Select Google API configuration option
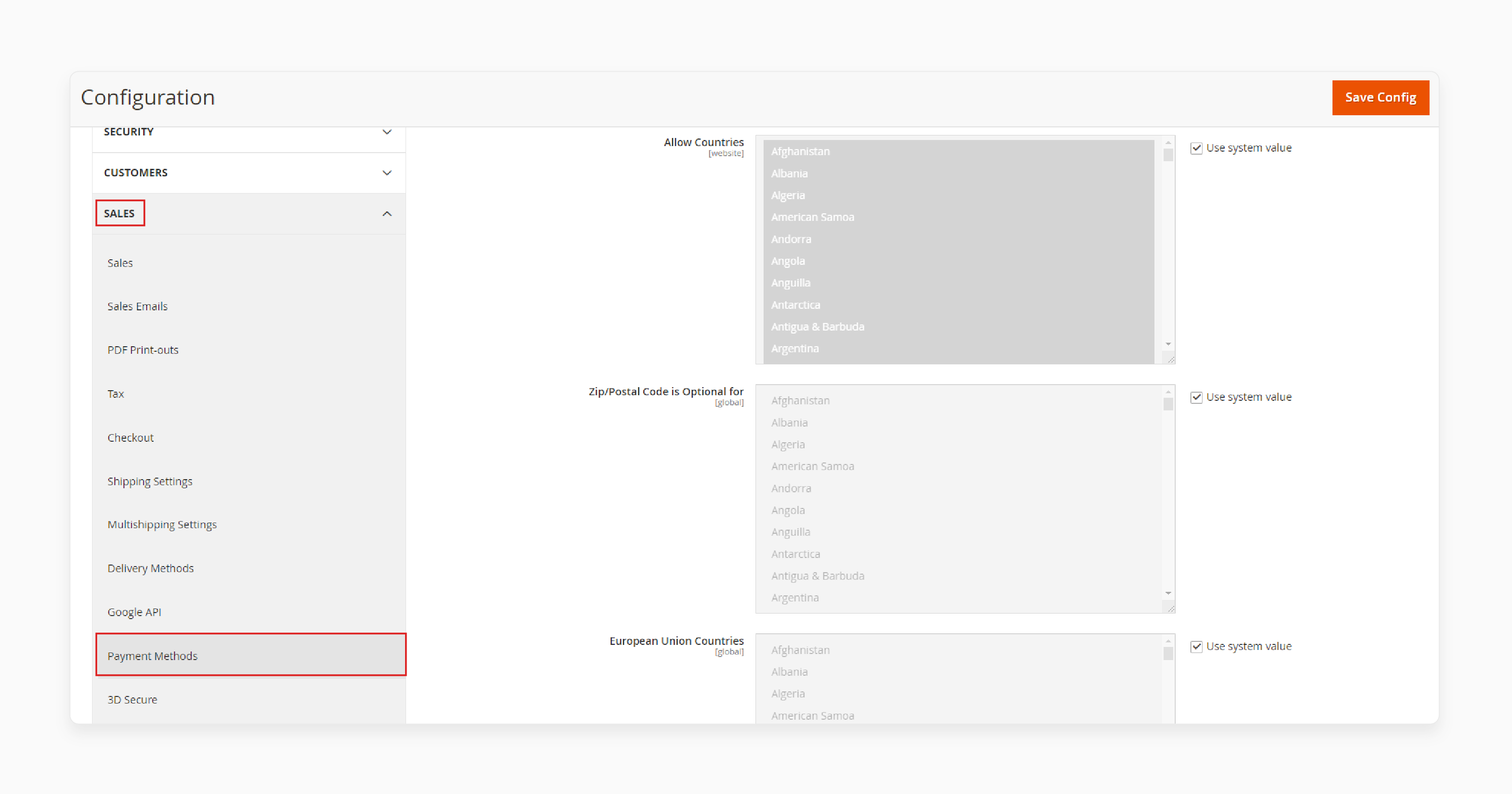 pos(133,612)
